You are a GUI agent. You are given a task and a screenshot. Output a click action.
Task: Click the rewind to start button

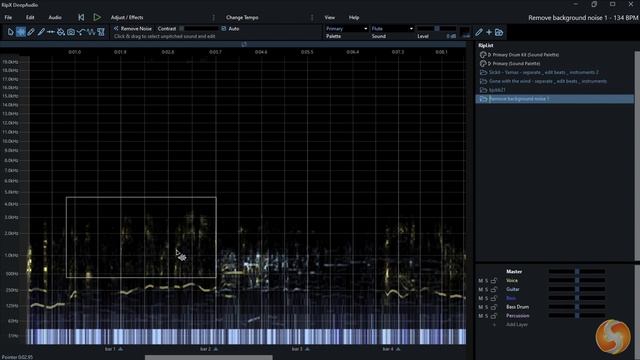[81, 17]
